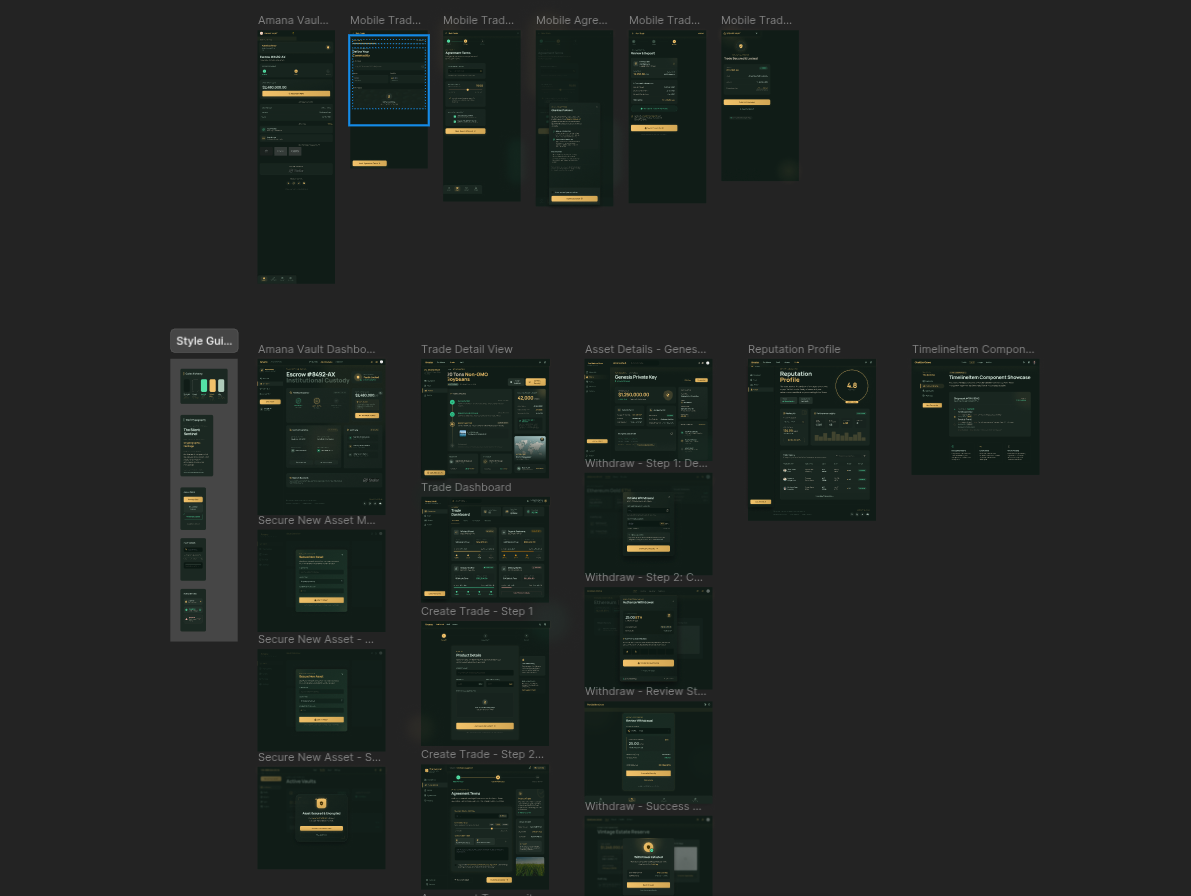Click the Trade Detail View frame thumbnail
Screen dimensions: 1191x896
click(485, 418)
